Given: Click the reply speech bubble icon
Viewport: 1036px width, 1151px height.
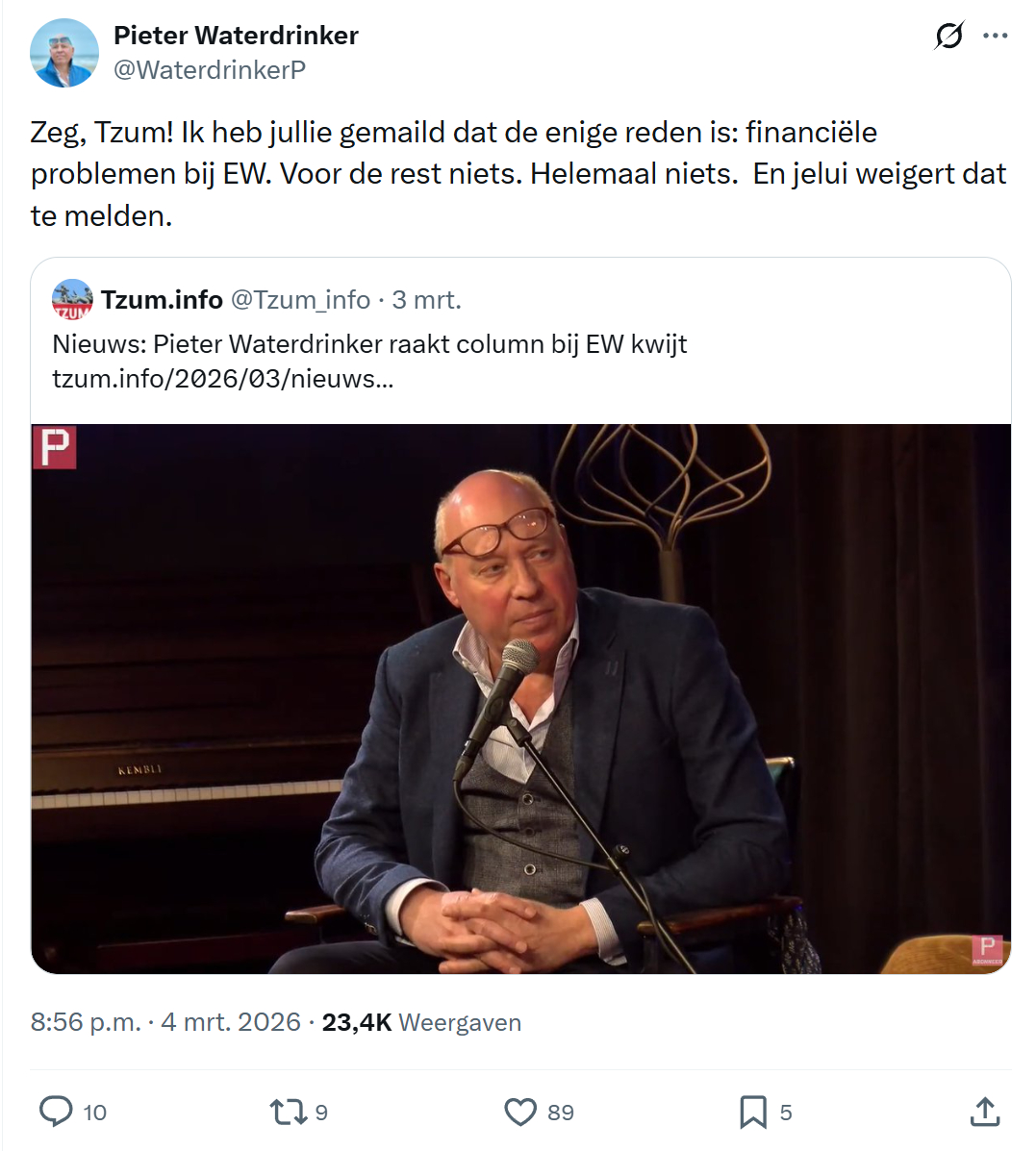Looking at the screenshot, I should point(56,1112).
